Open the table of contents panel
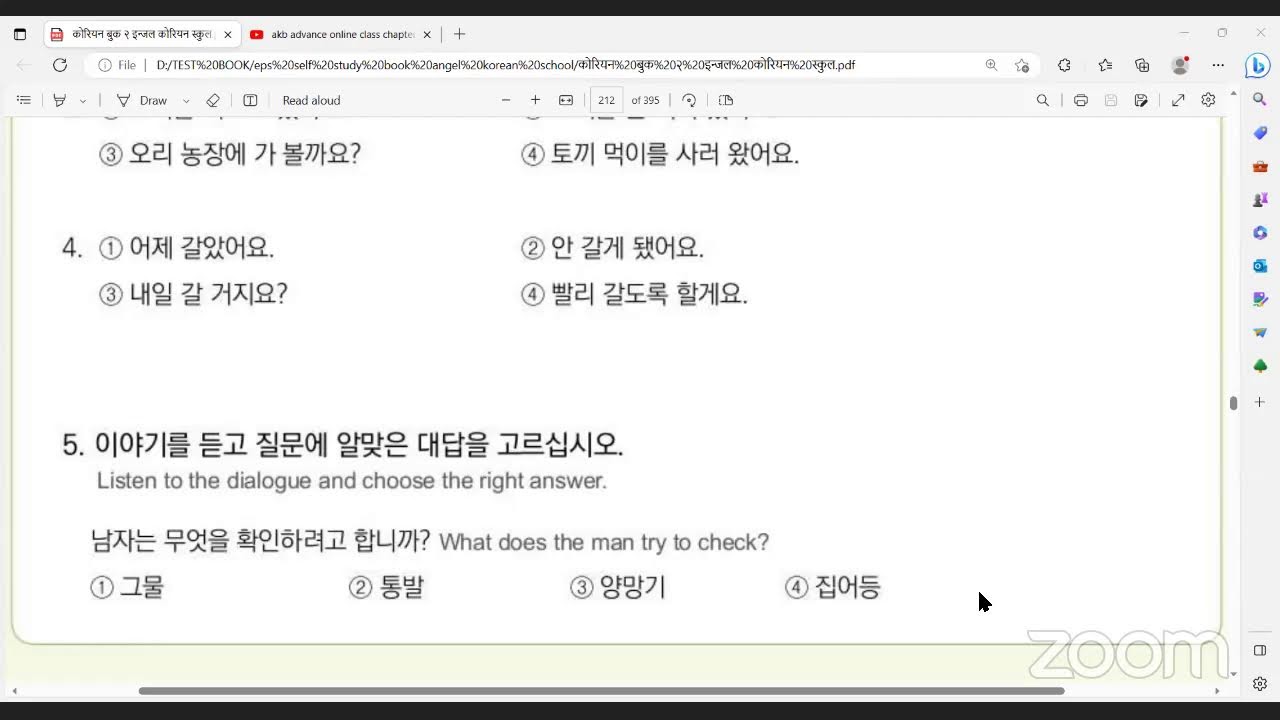Viewport: 1280px width, 720px height. coord(24,100)
